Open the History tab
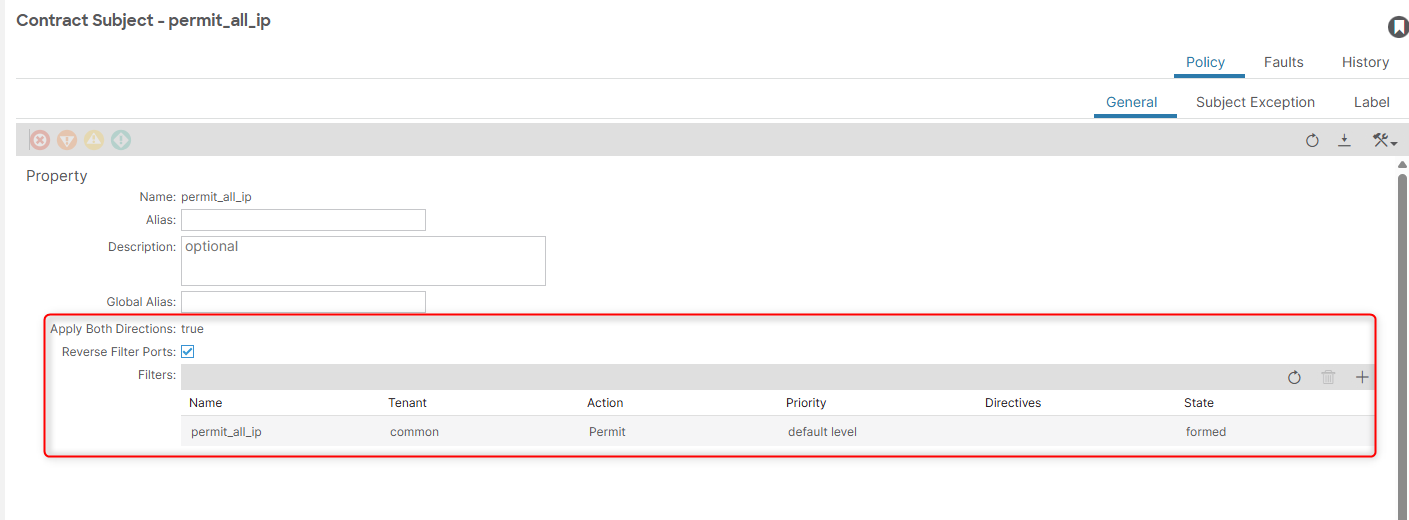This screenshot has height=520, width=1409. (1365, 62)
